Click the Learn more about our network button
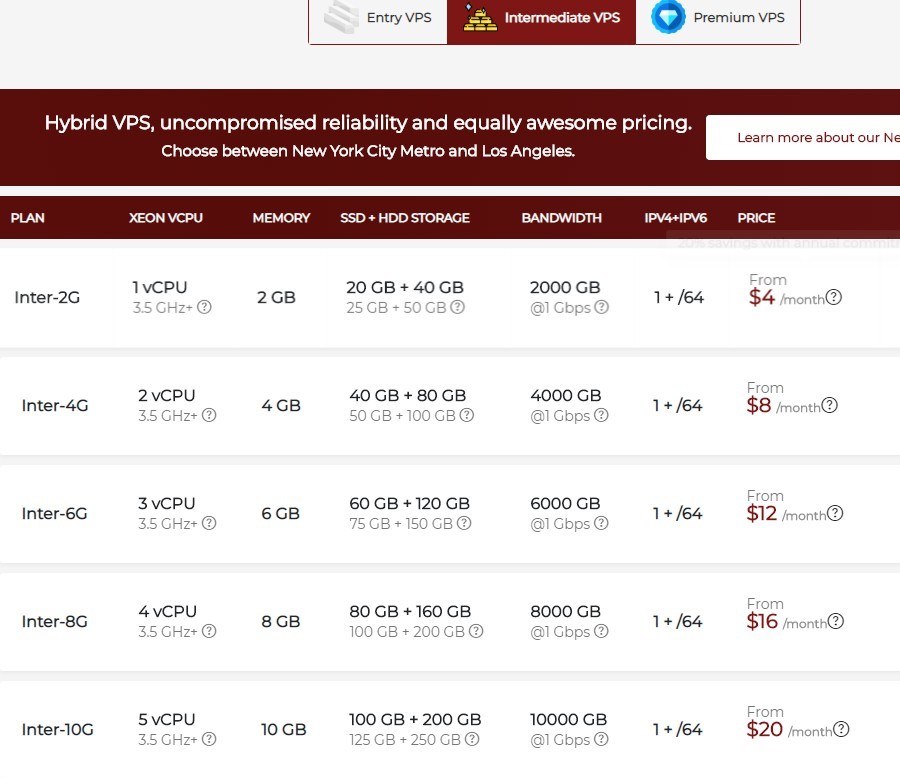900x778 pixels. coord(803,138)
